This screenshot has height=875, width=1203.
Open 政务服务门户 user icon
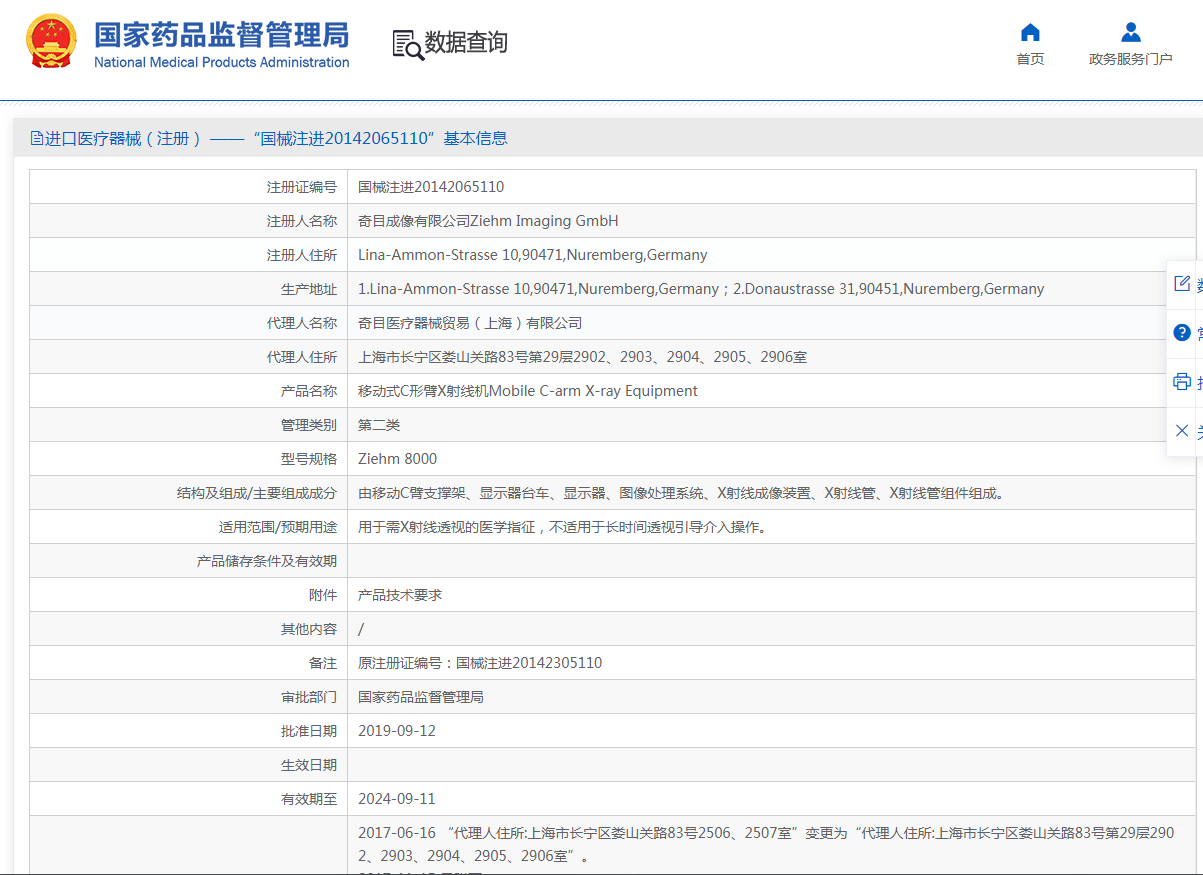pyautogui.click(x=1131, y=32)
